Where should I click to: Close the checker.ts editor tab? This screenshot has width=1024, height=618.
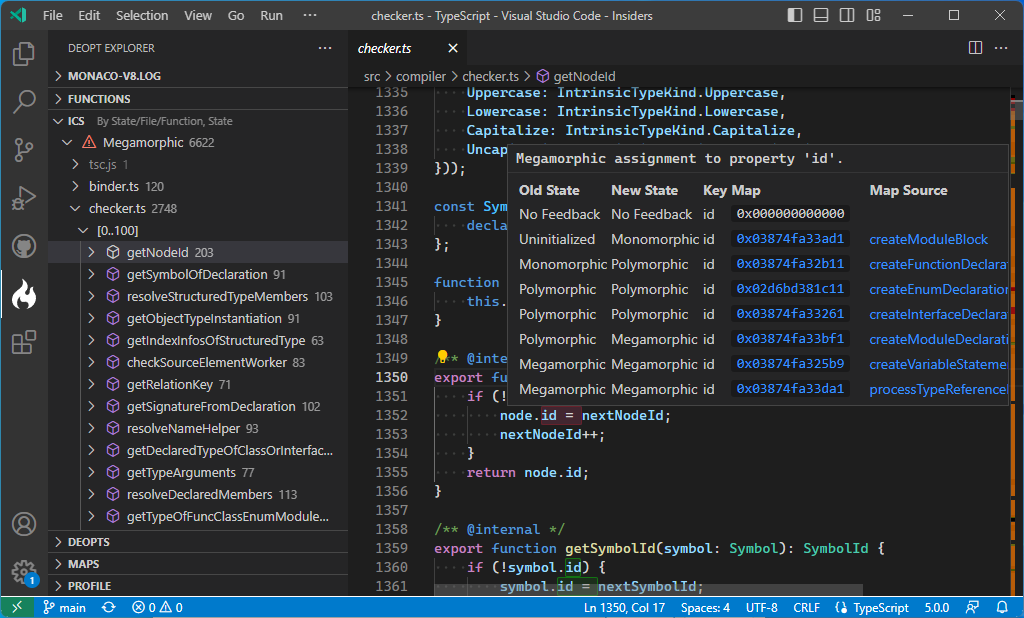452,48
